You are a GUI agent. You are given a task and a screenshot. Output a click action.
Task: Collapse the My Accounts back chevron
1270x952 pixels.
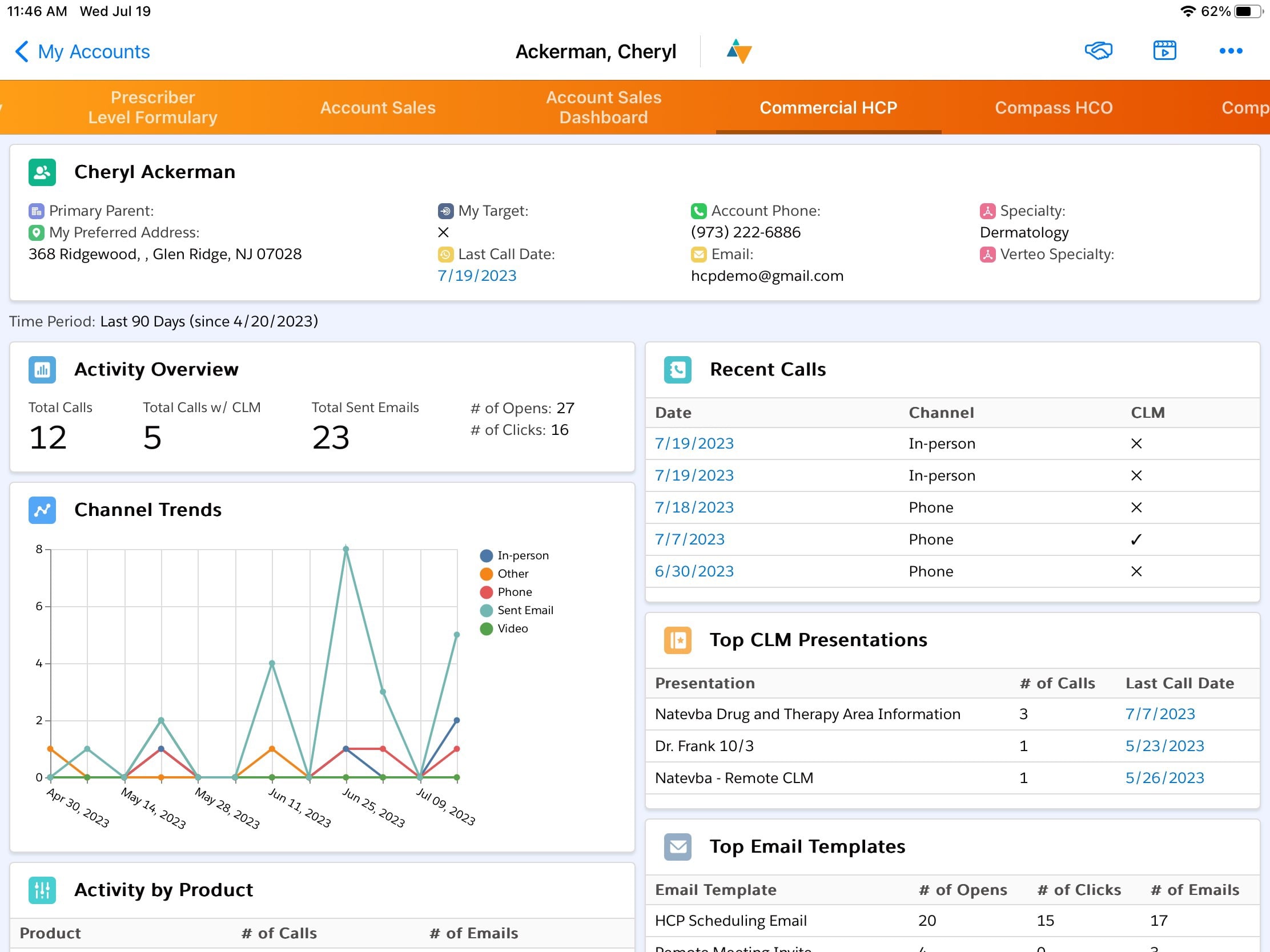(x=21, y=51)
